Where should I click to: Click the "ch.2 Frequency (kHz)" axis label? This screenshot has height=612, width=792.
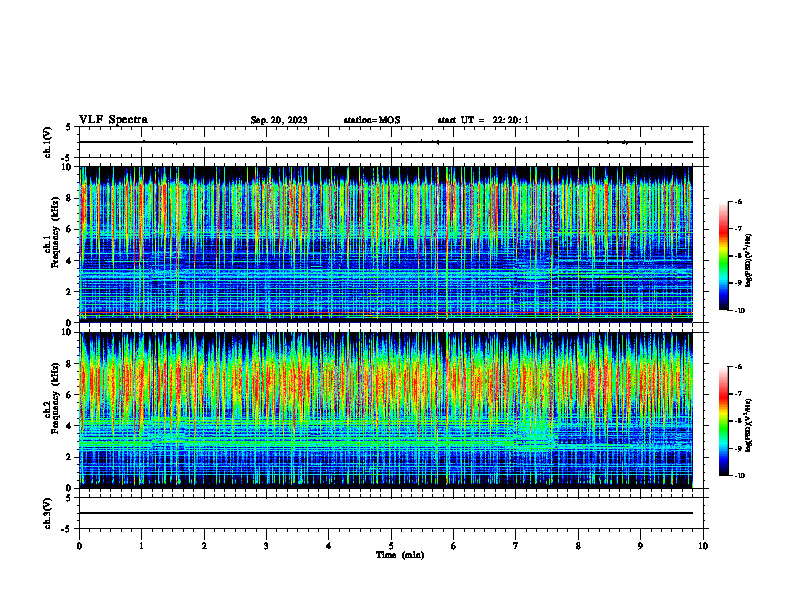(52, 398)
